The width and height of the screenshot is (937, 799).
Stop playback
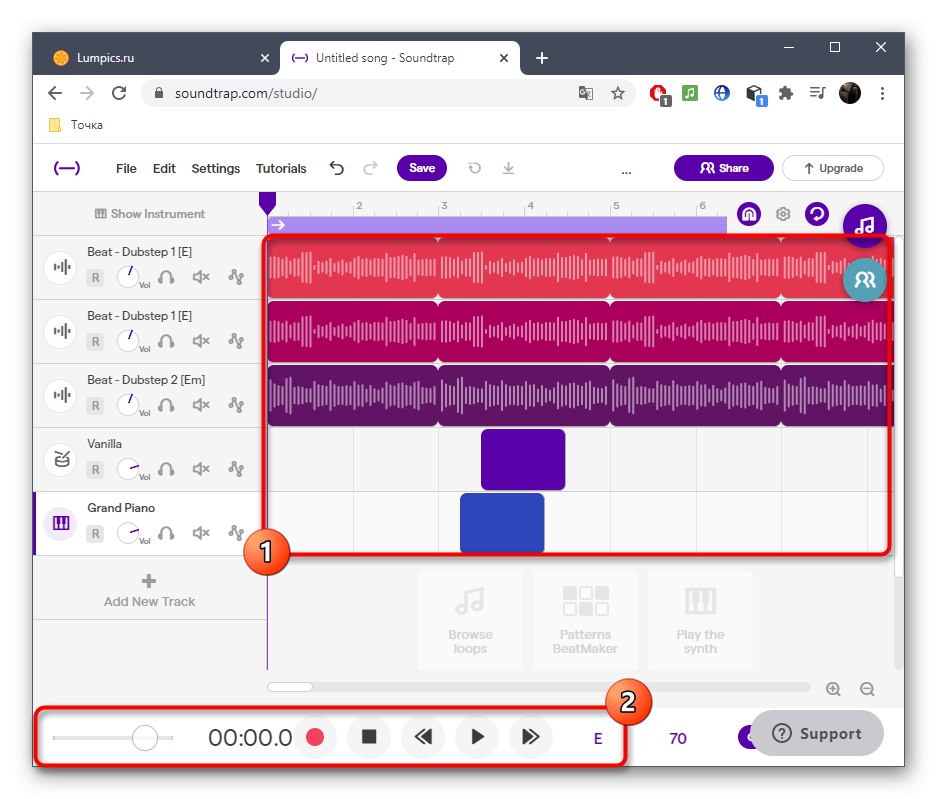[x=369, y=737]
